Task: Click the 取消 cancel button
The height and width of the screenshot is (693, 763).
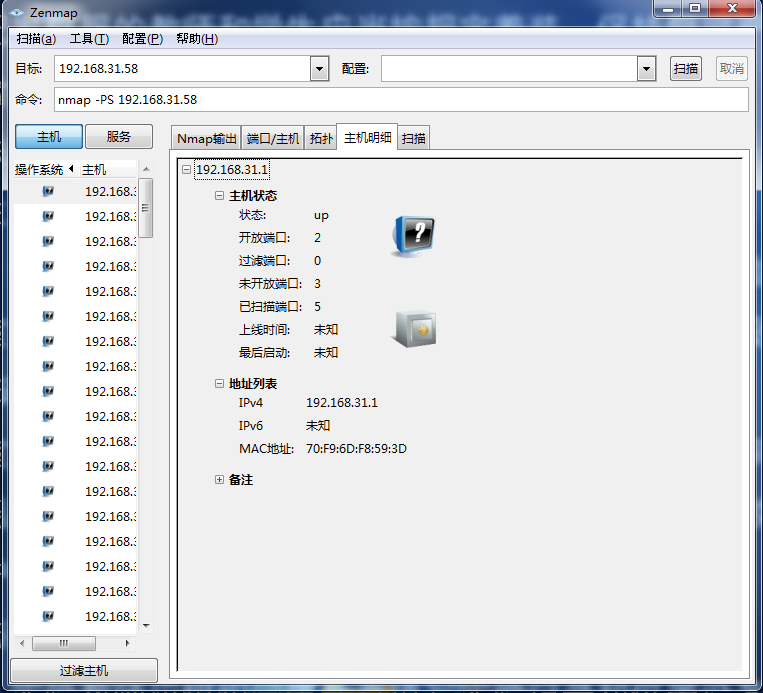Action: coord(731,69)
